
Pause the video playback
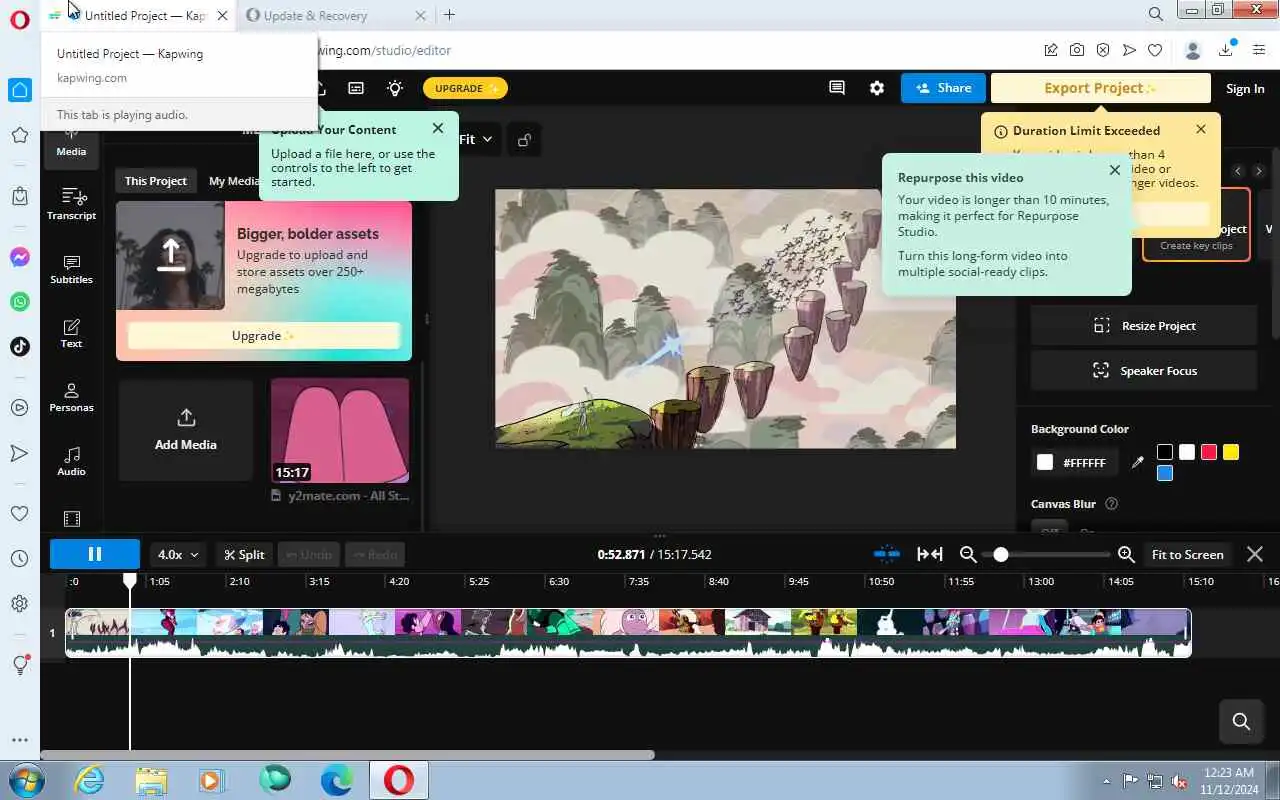tap(95, 554)
